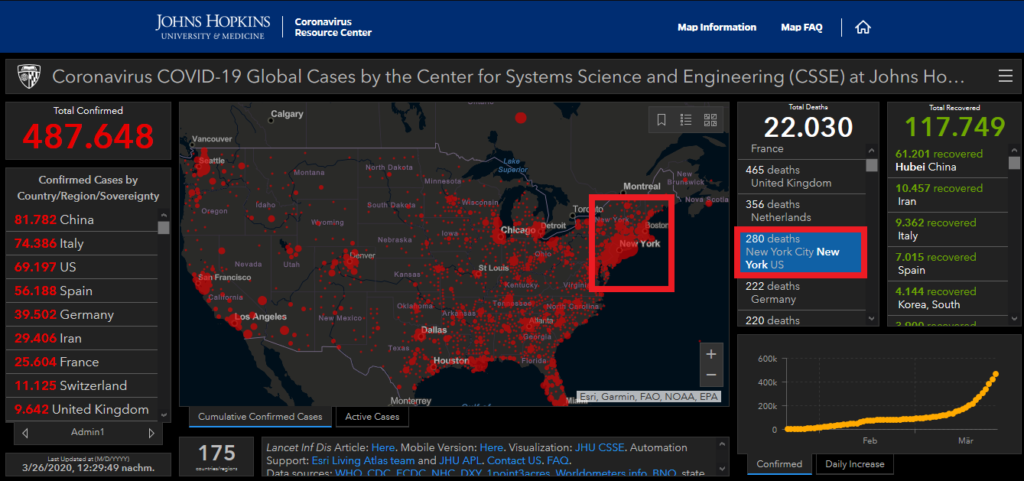Open the JHU CSSE link

point(598,448)
